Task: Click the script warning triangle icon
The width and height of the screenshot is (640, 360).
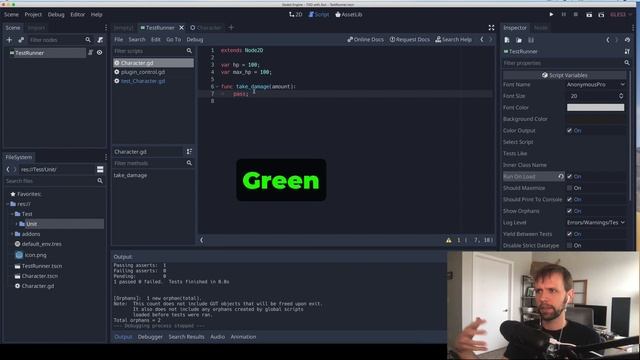Action: coord(449,240)
